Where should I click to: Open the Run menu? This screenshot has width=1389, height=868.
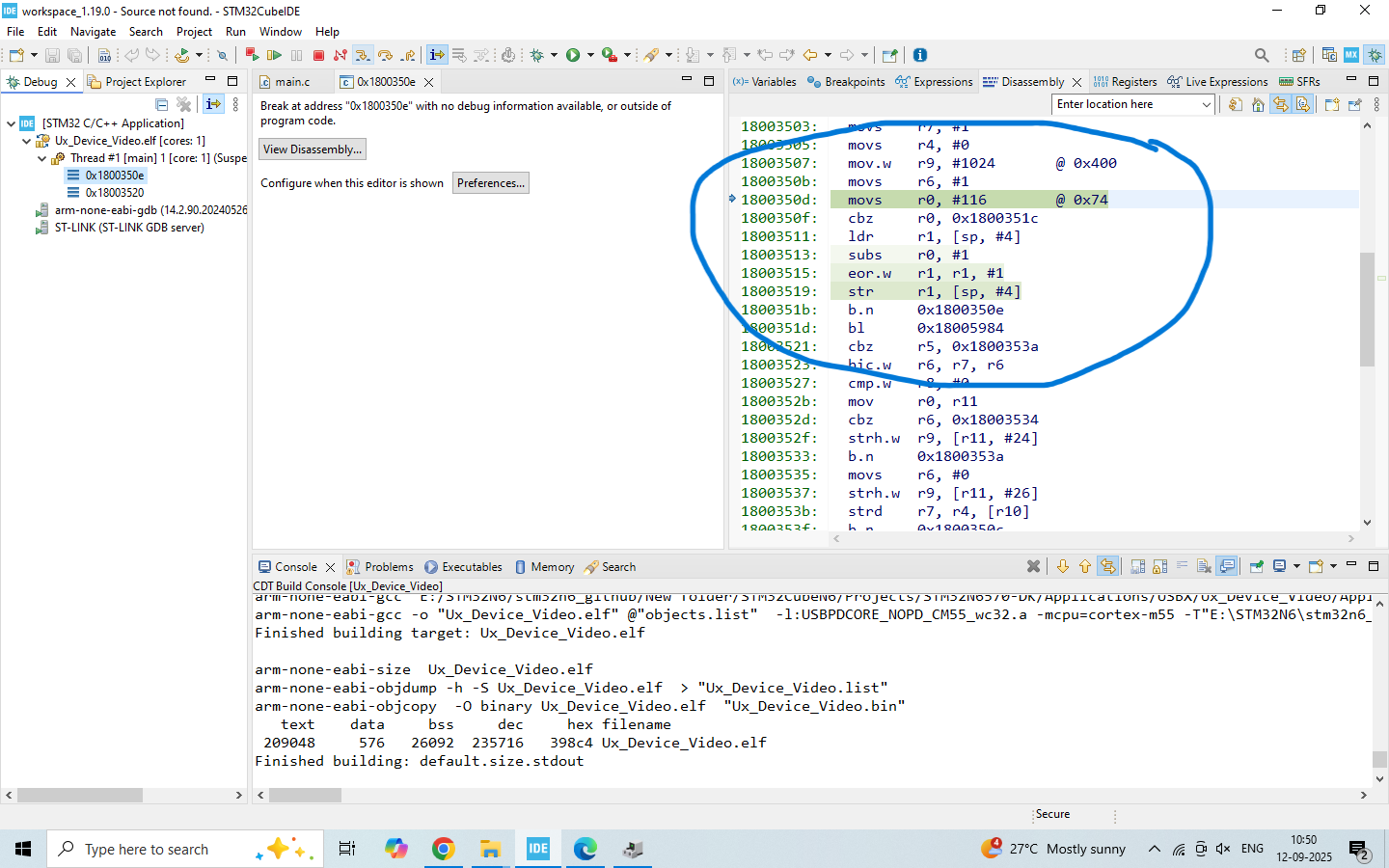(234, 31)
